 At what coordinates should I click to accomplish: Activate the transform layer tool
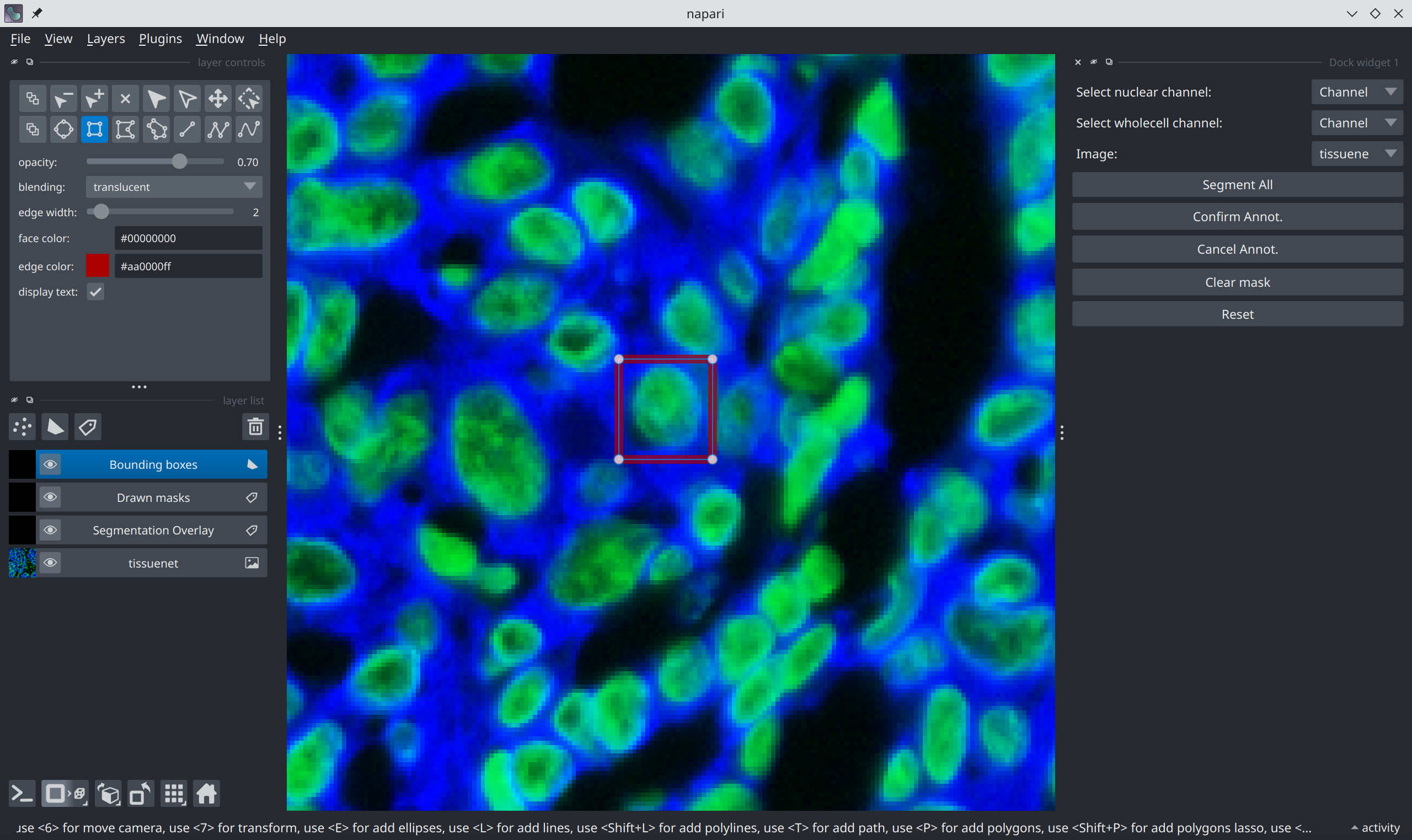click(249, 99)
